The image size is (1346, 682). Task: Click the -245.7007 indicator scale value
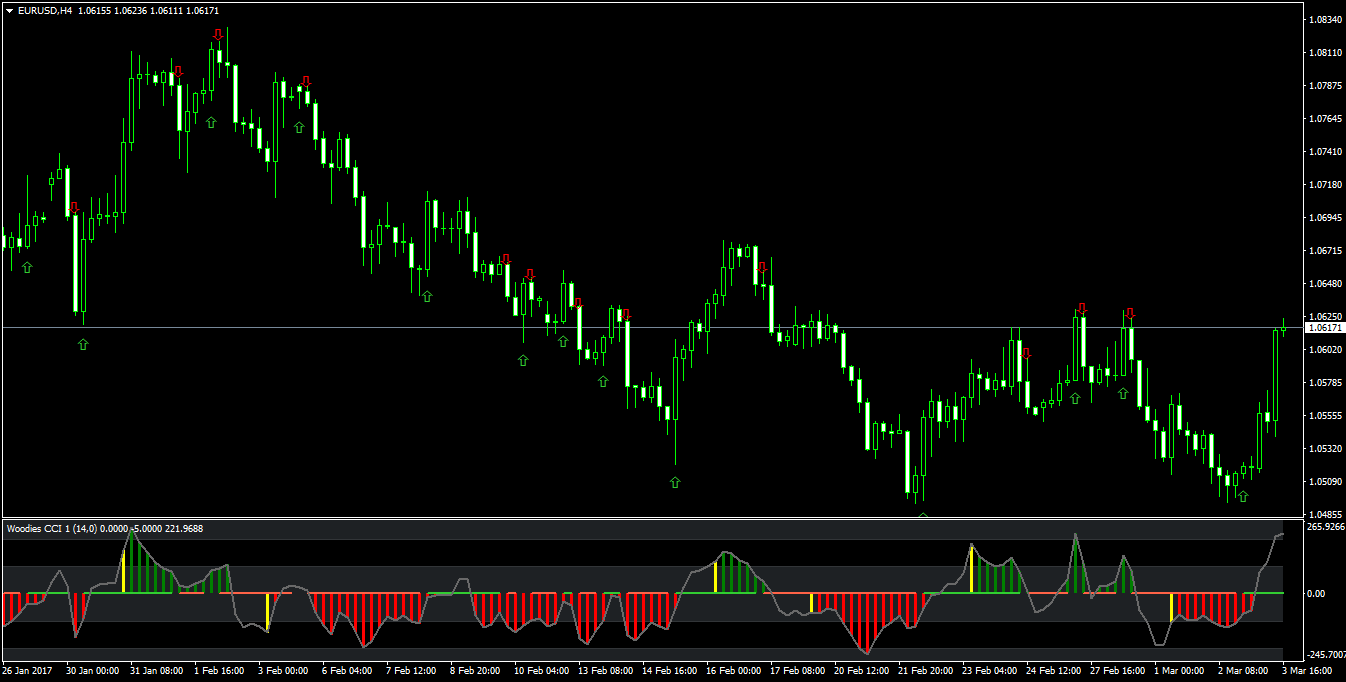[1326, 654]
